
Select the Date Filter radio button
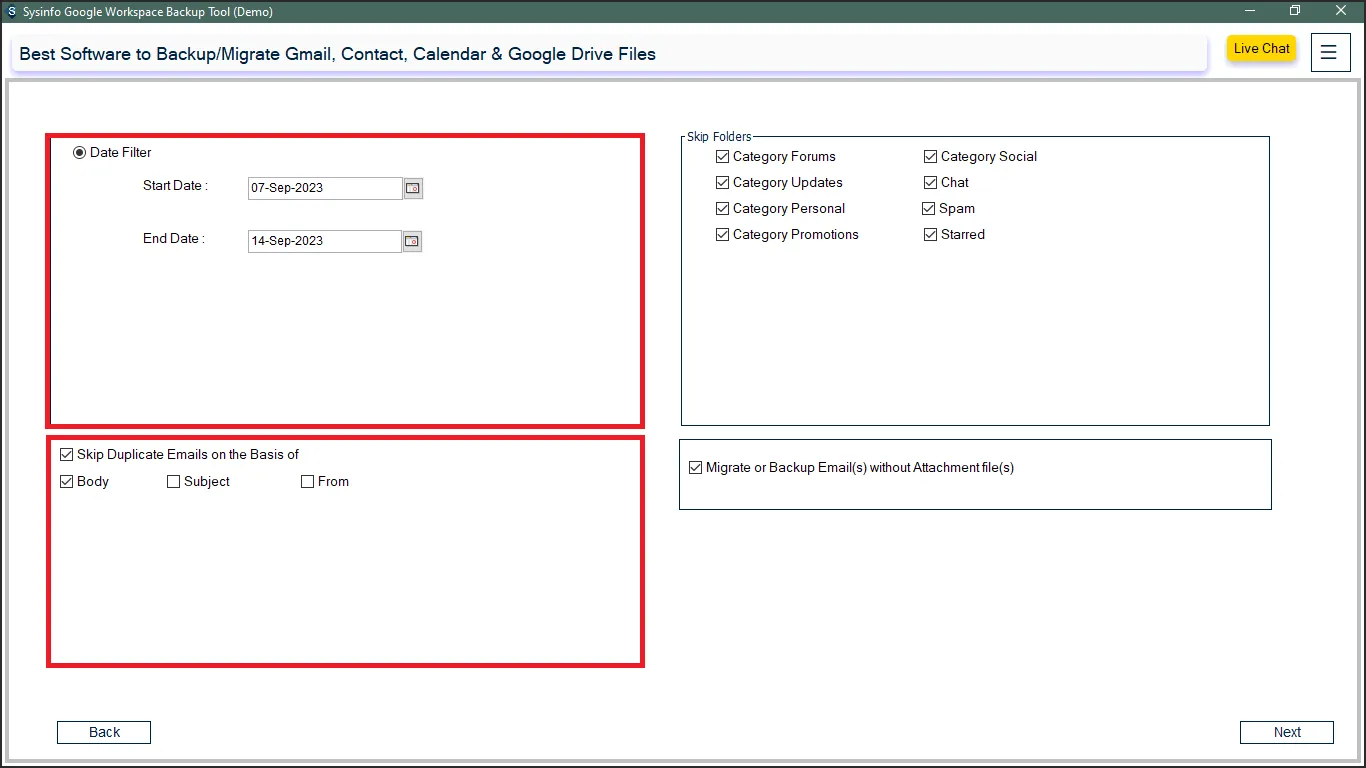[x=80, y=153]
